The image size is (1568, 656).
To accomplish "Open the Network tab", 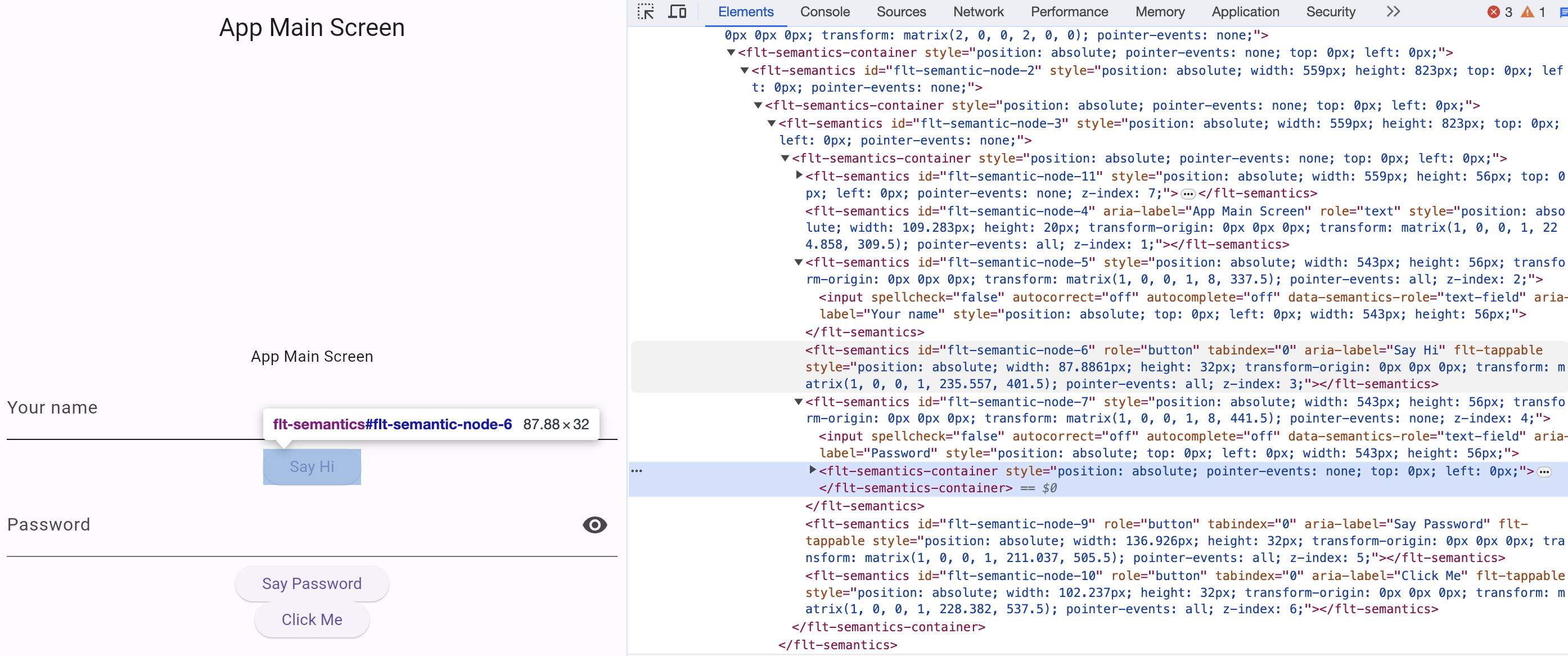I will click(x=977, y=12).
